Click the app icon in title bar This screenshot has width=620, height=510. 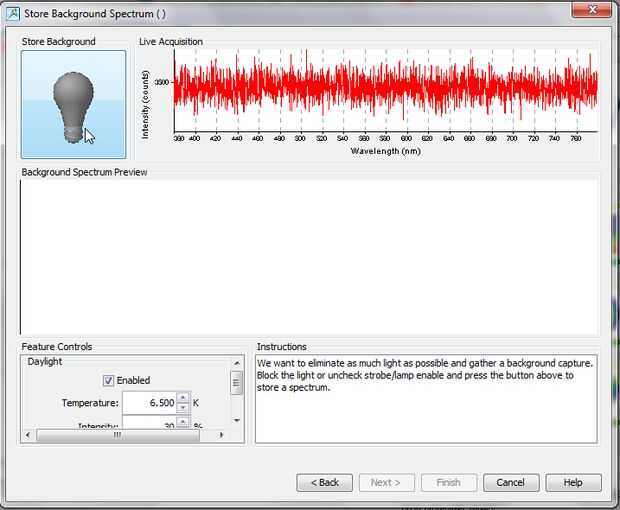click(13, 14)
